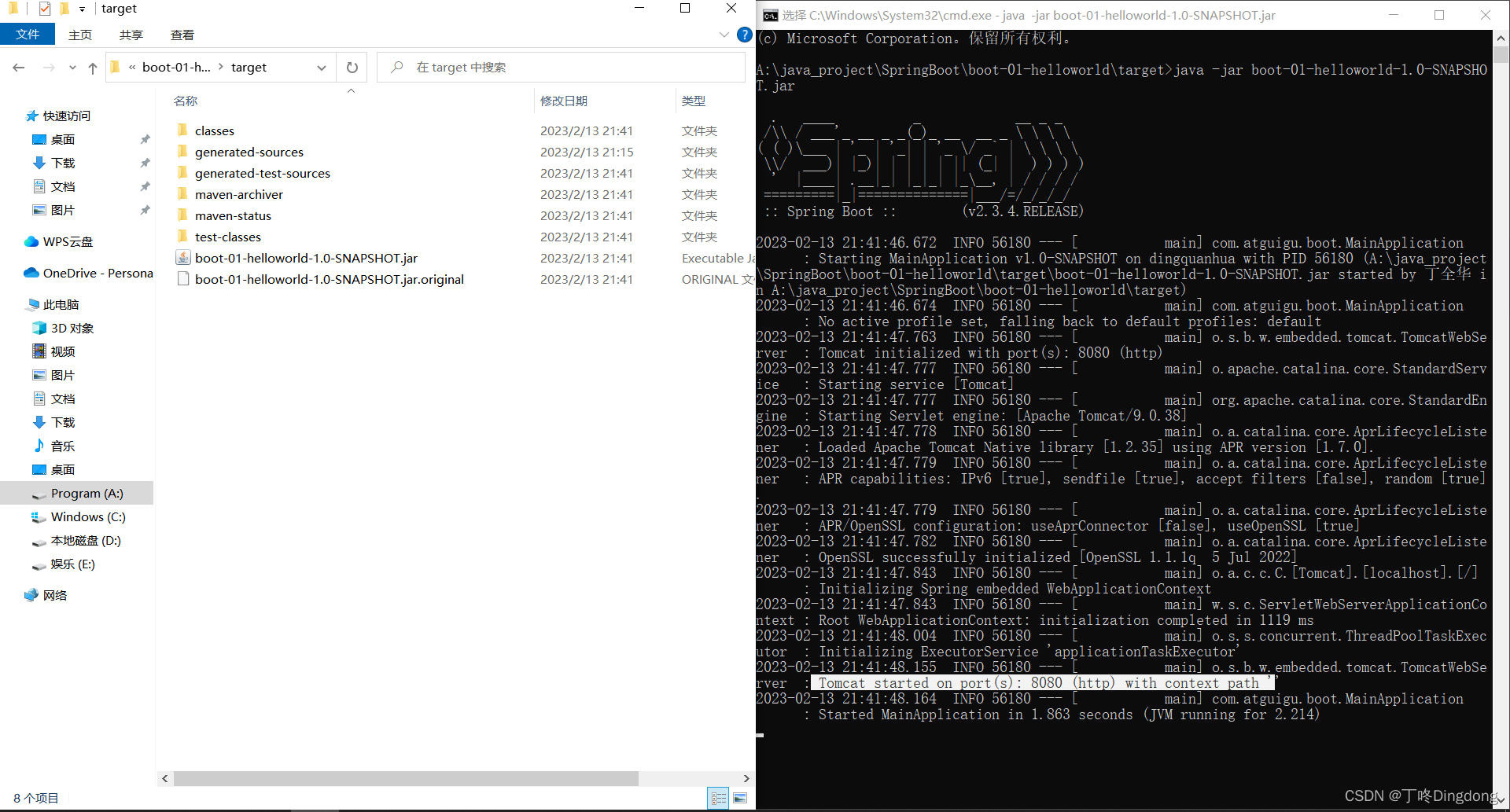
Task: Select the maven-archiver folder
Action: pyautogui.click(x=239, y=194)
